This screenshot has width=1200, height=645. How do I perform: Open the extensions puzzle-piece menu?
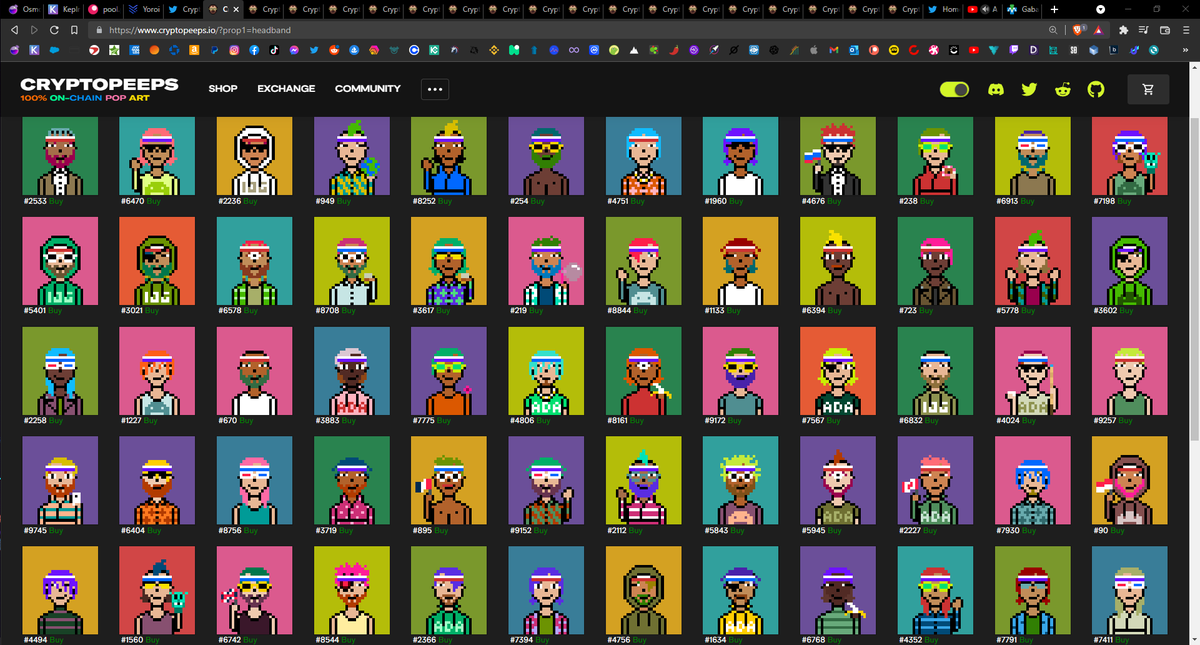(1123, 31)
